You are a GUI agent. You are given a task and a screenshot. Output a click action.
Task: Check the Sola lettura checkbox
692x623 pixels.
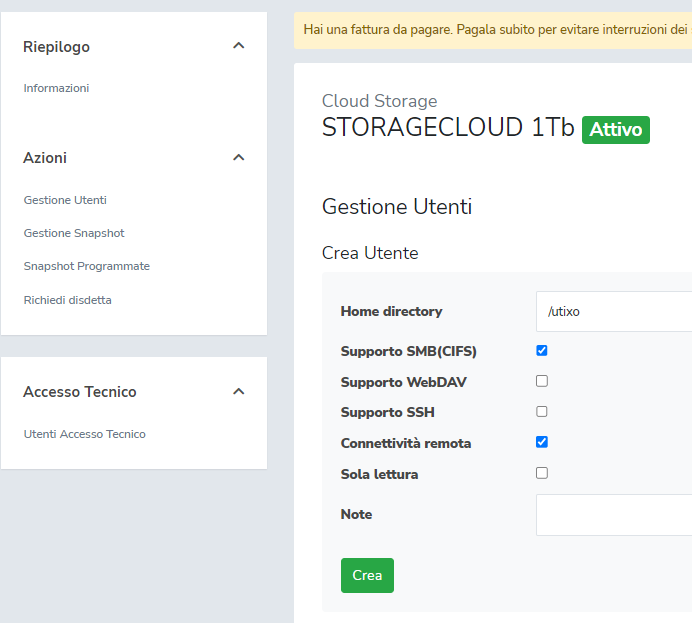tap(542, 473)
